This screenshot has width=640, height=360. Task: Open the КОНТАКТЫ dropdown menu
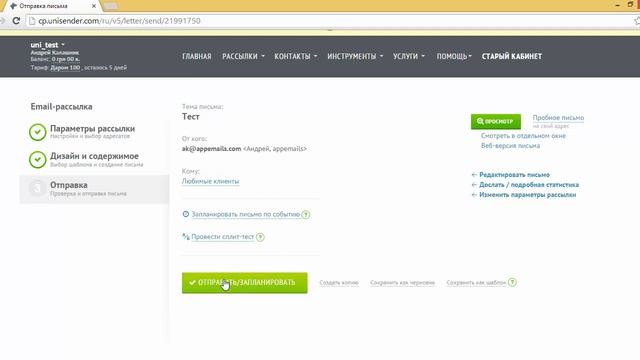[x=296, y=56]
